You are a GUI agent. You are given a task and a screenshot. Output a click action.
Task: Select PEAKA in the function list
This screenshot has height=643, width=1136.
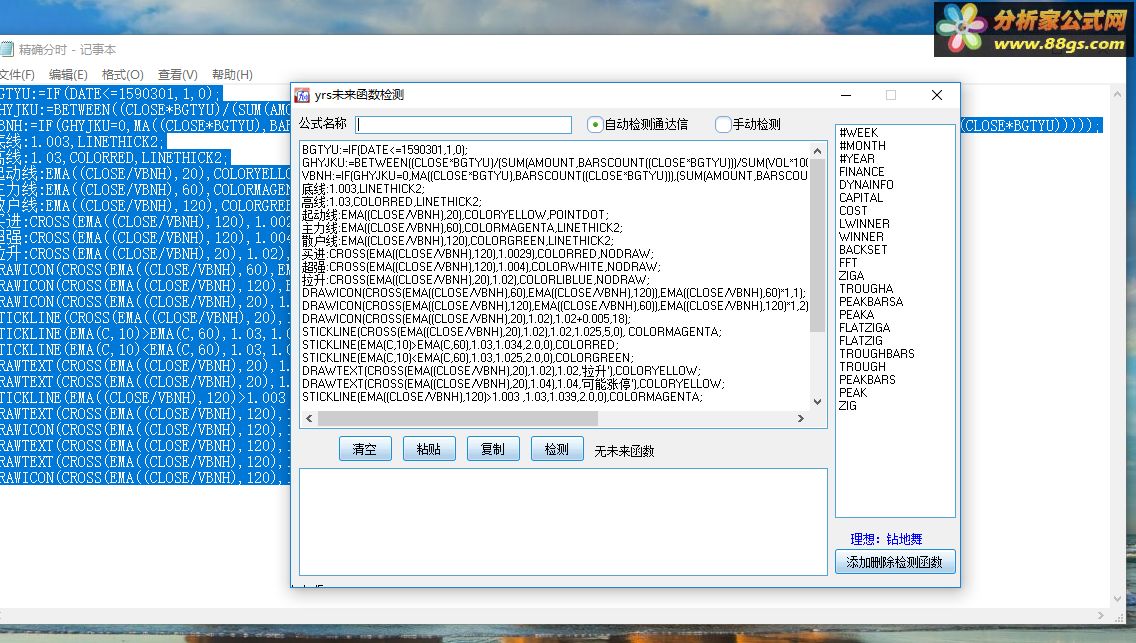(856, 315)
